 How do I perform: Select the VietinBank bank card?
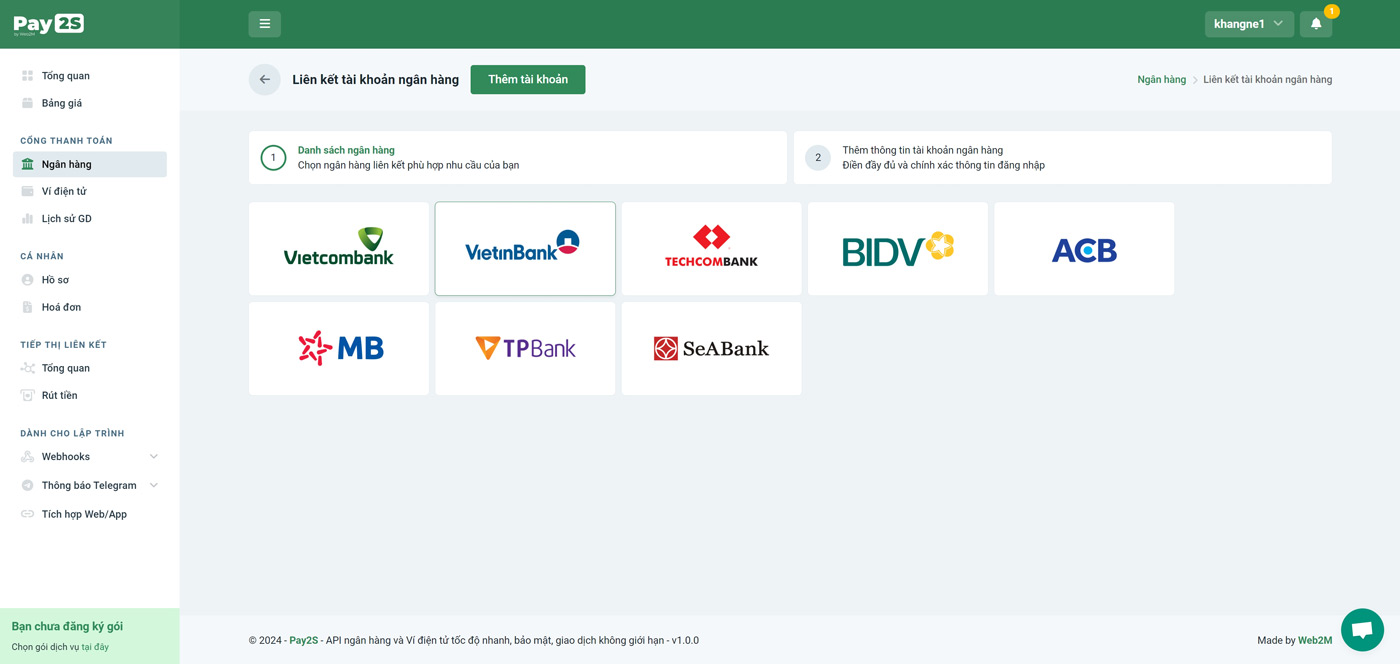pos(525,249)
